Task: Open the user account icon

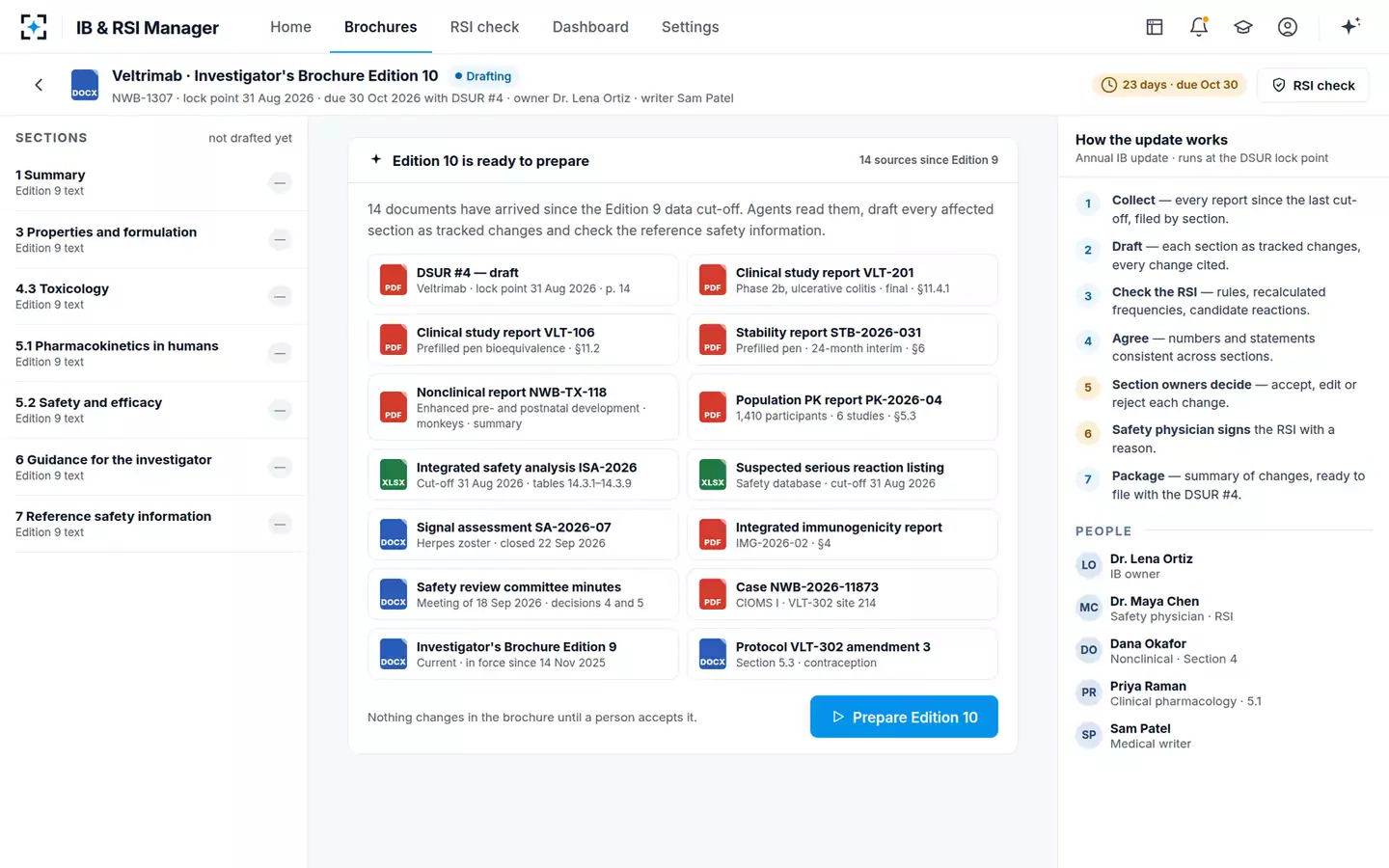Action: pyautogui.click(x=1288, y=27)
